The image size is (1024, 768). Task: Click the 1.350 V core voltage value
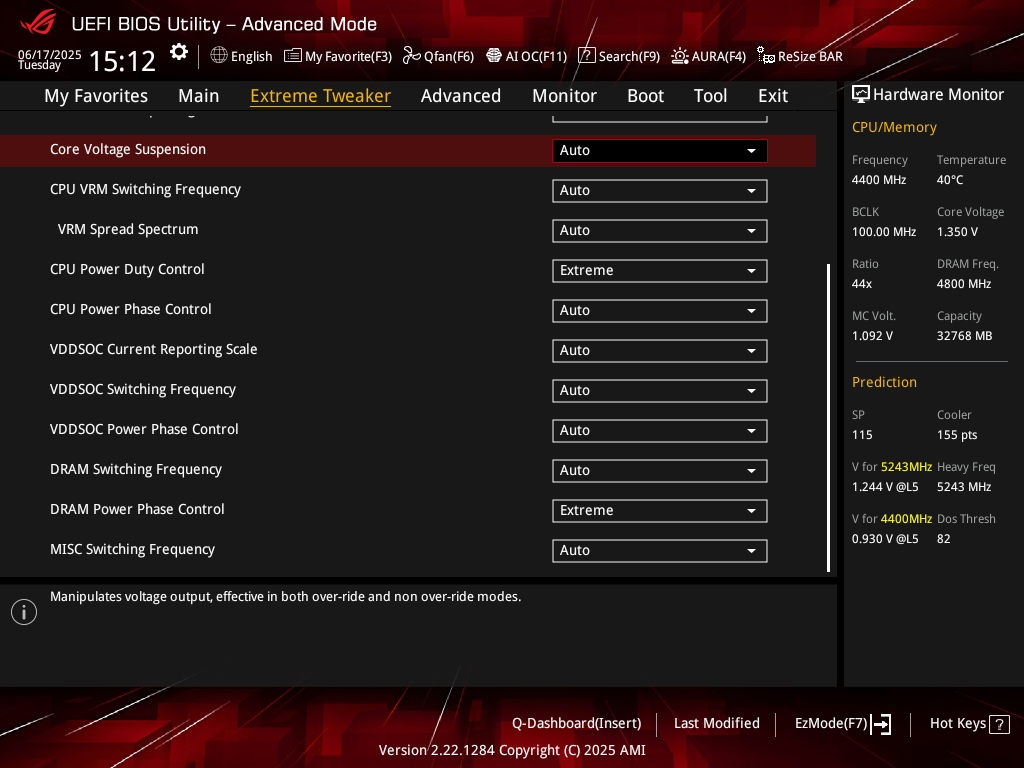pos(957,232)
